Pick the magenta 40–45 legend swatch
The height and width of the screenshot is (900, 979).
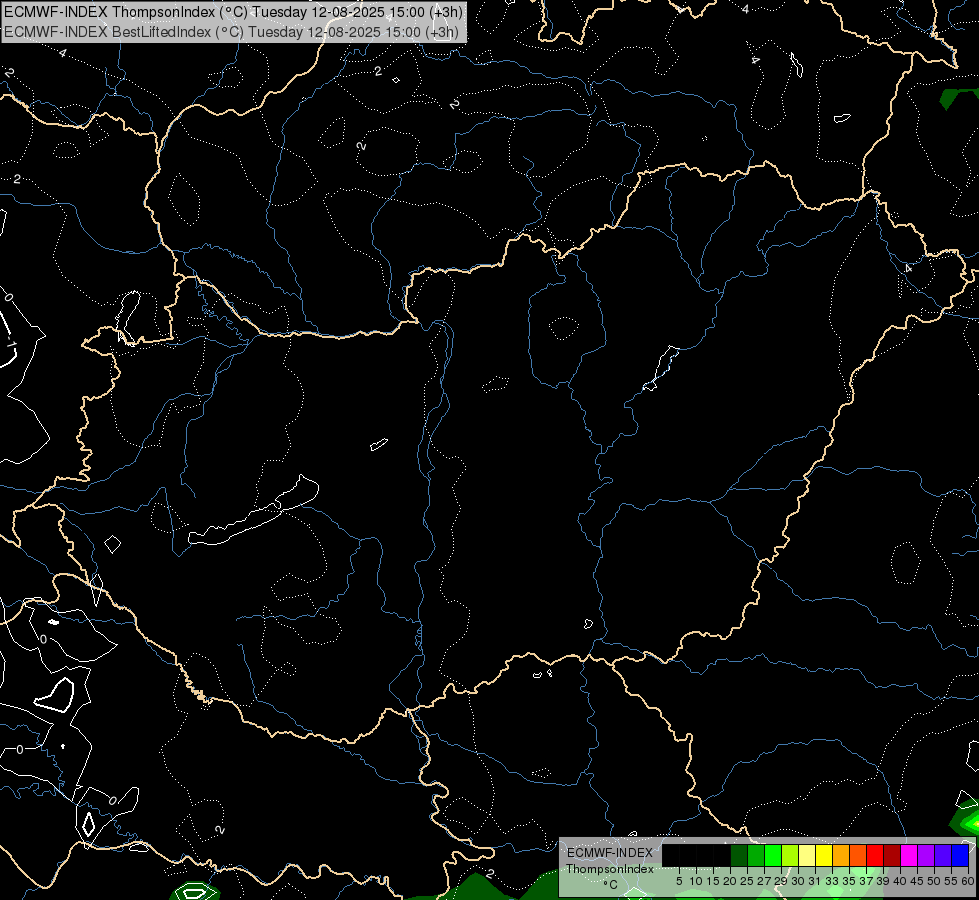(x=909, y=855)
